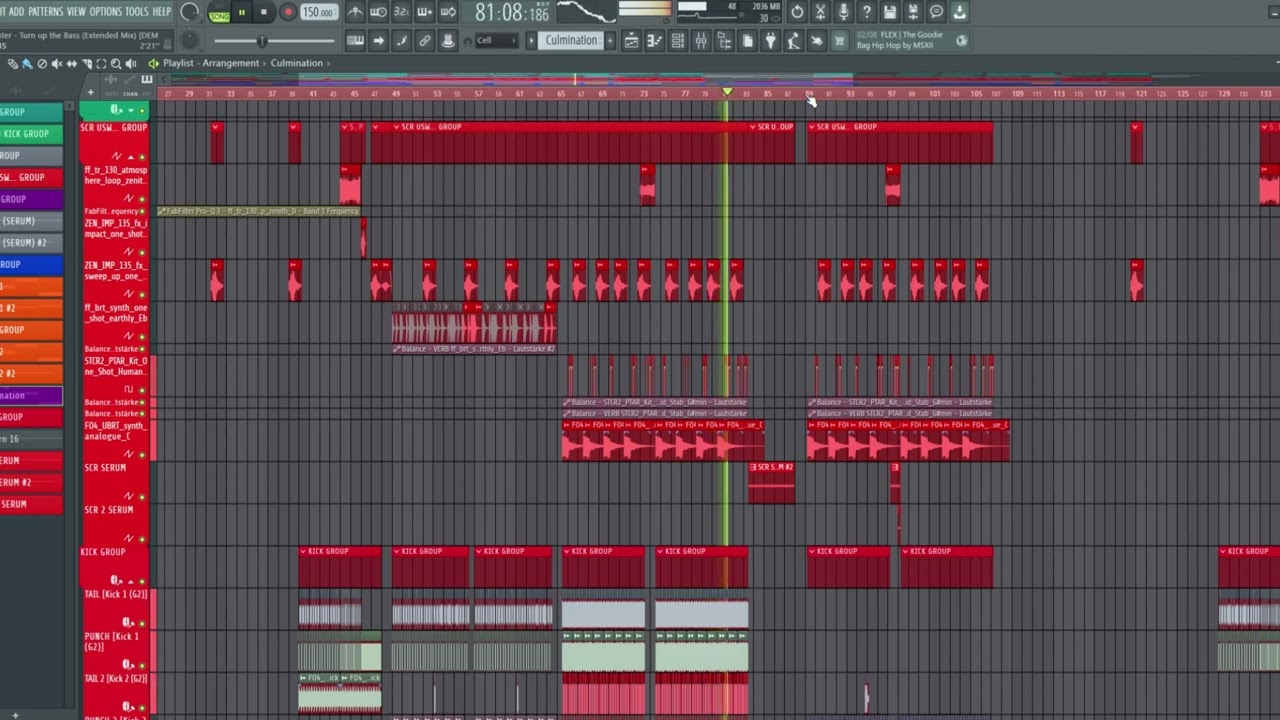Click the multilink to controllers icon
This screenshot has height=720, width=1280.
448,40
